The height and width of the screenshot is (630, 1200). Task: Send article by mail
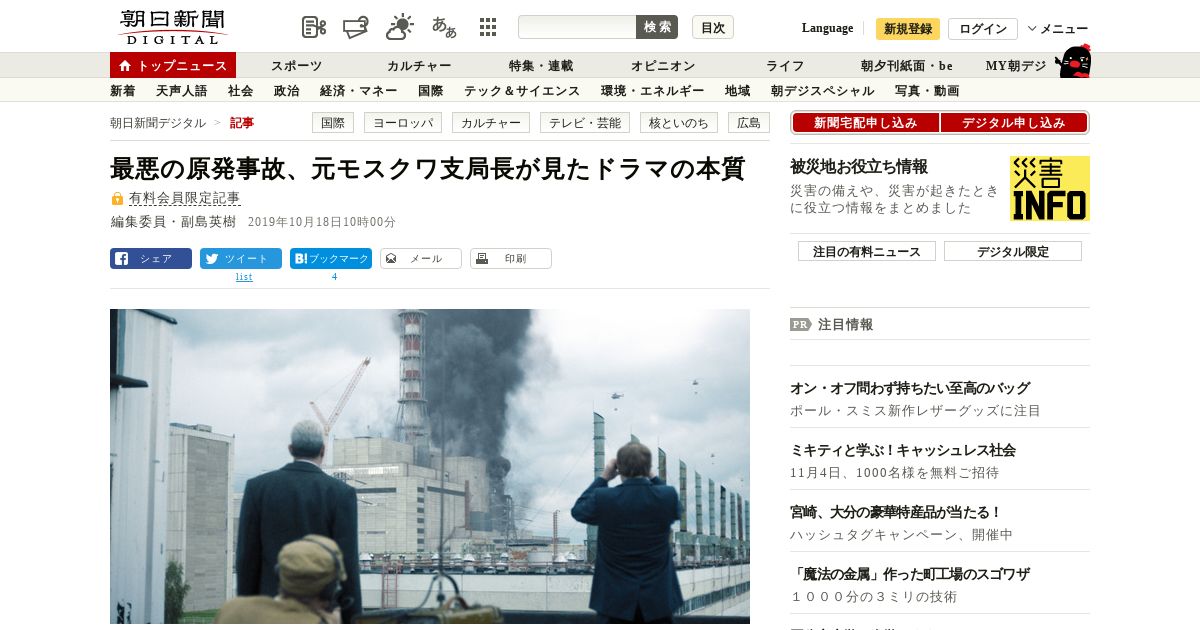(x=421, y=258)
